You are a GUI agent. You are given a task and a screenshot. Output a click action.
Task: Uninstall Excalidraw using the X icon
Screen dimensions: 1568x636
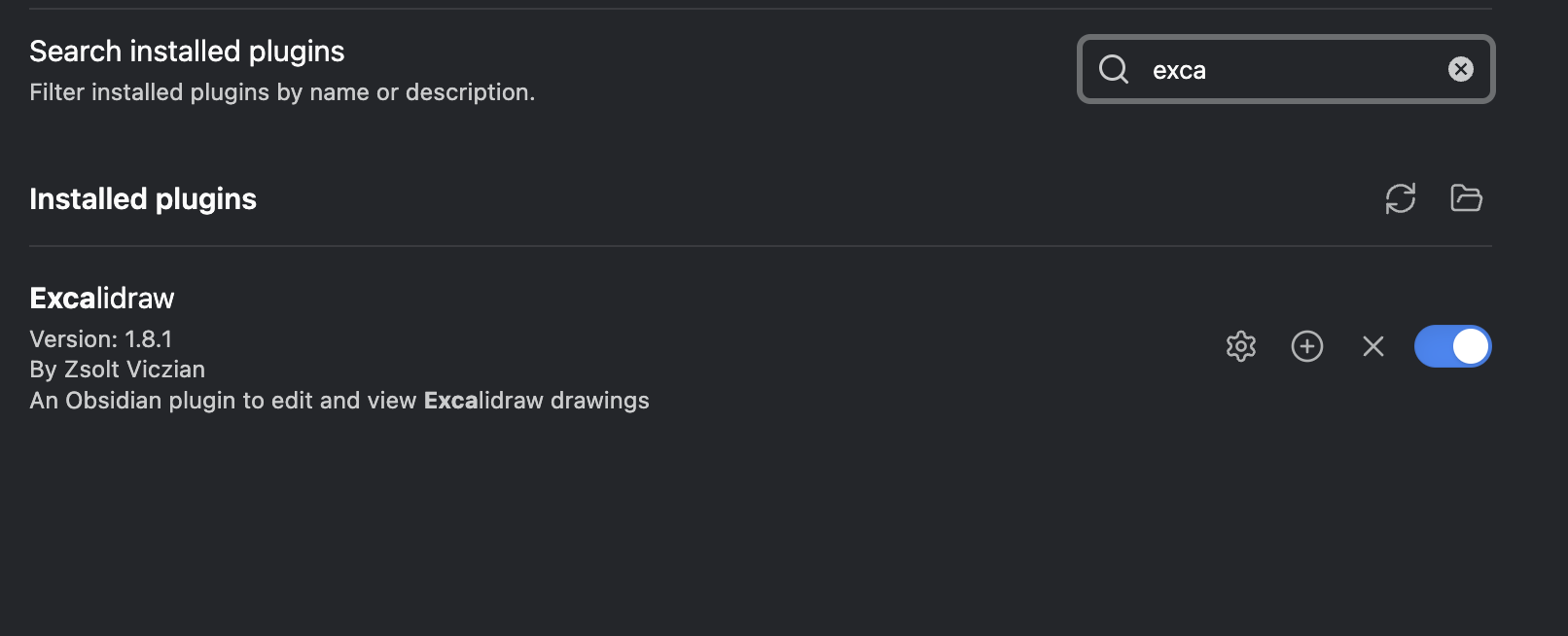1372,345
